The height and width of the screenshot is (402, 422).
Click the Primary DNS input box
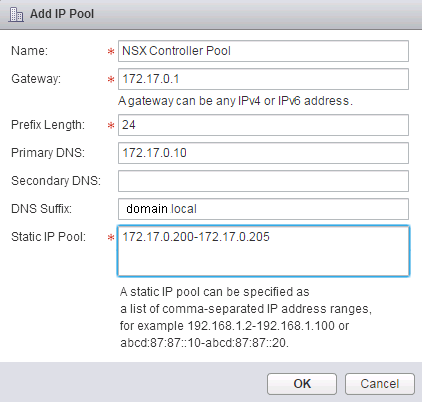[263, 153]
